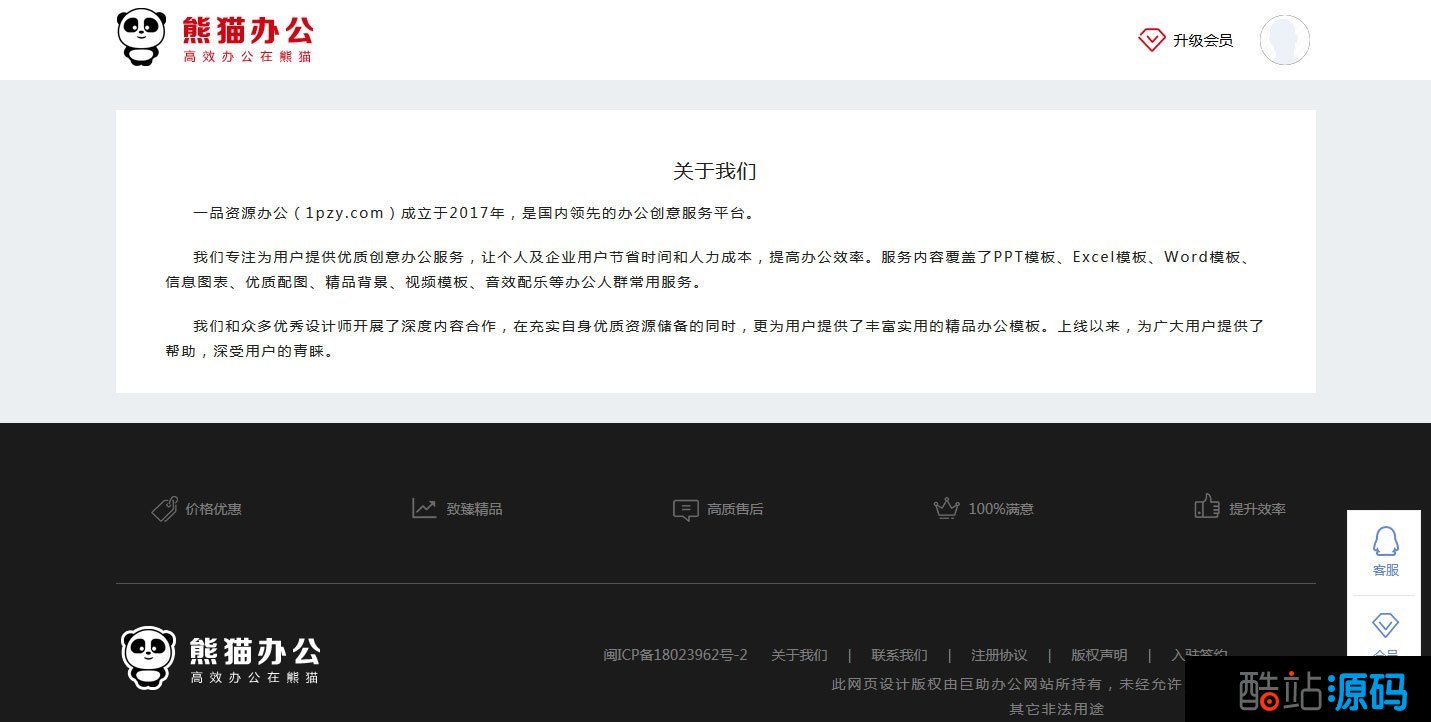Go to 关于我们 in the footer links

click(799, 655)
